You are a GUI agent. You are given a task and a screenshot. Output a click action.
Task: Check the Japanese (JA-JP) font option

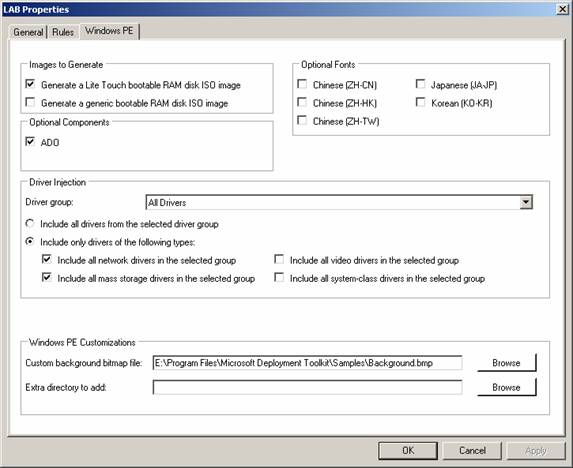421,84
